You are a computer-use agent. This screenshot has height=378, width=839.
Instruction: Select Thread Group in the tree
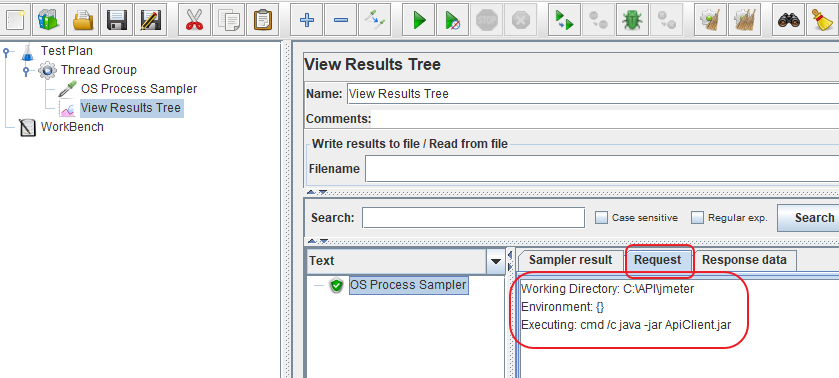98,70
